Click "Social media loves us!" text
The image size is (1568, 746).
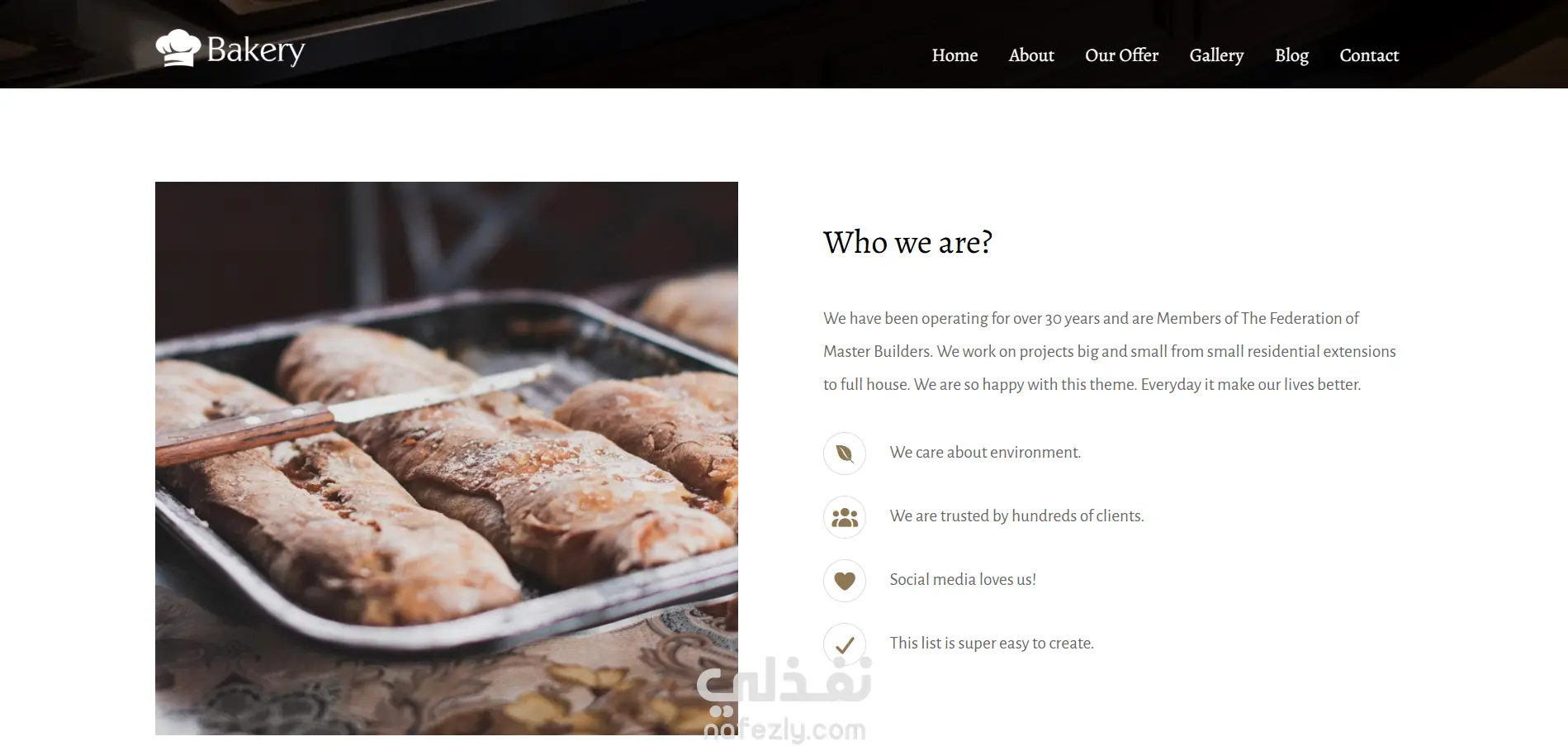[x=963, y=580]
